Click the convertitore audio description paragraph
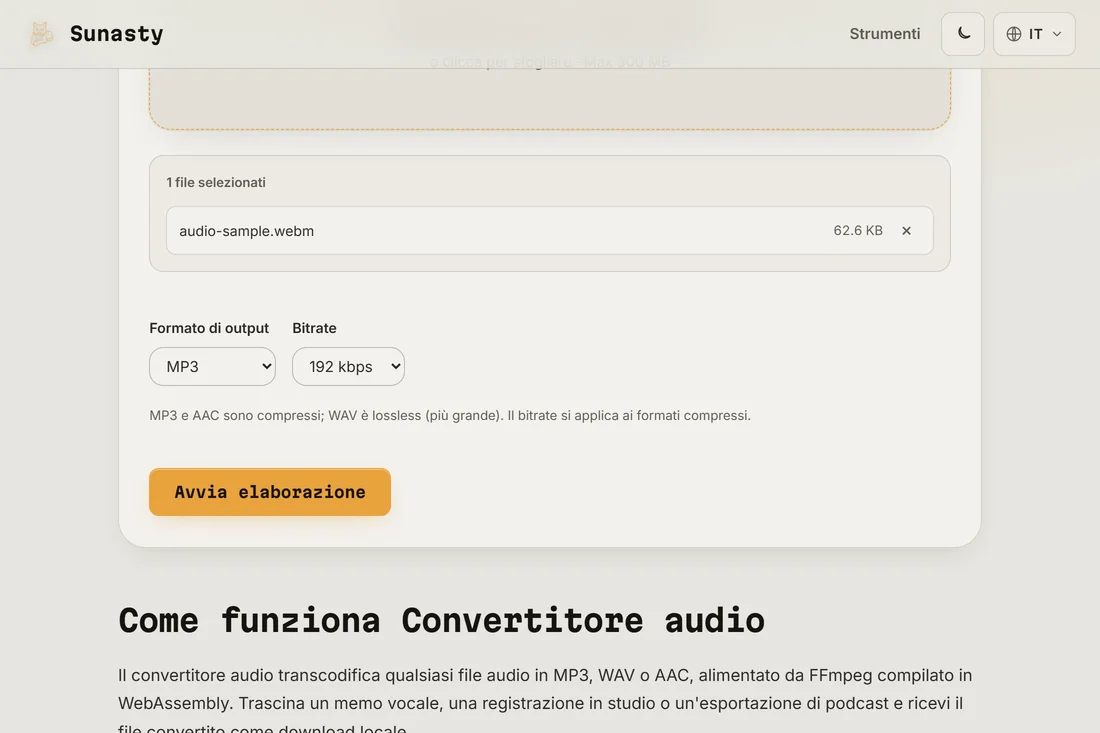Image resolution: width=1100 pixels, height=733 pixels. pos(544,701)
